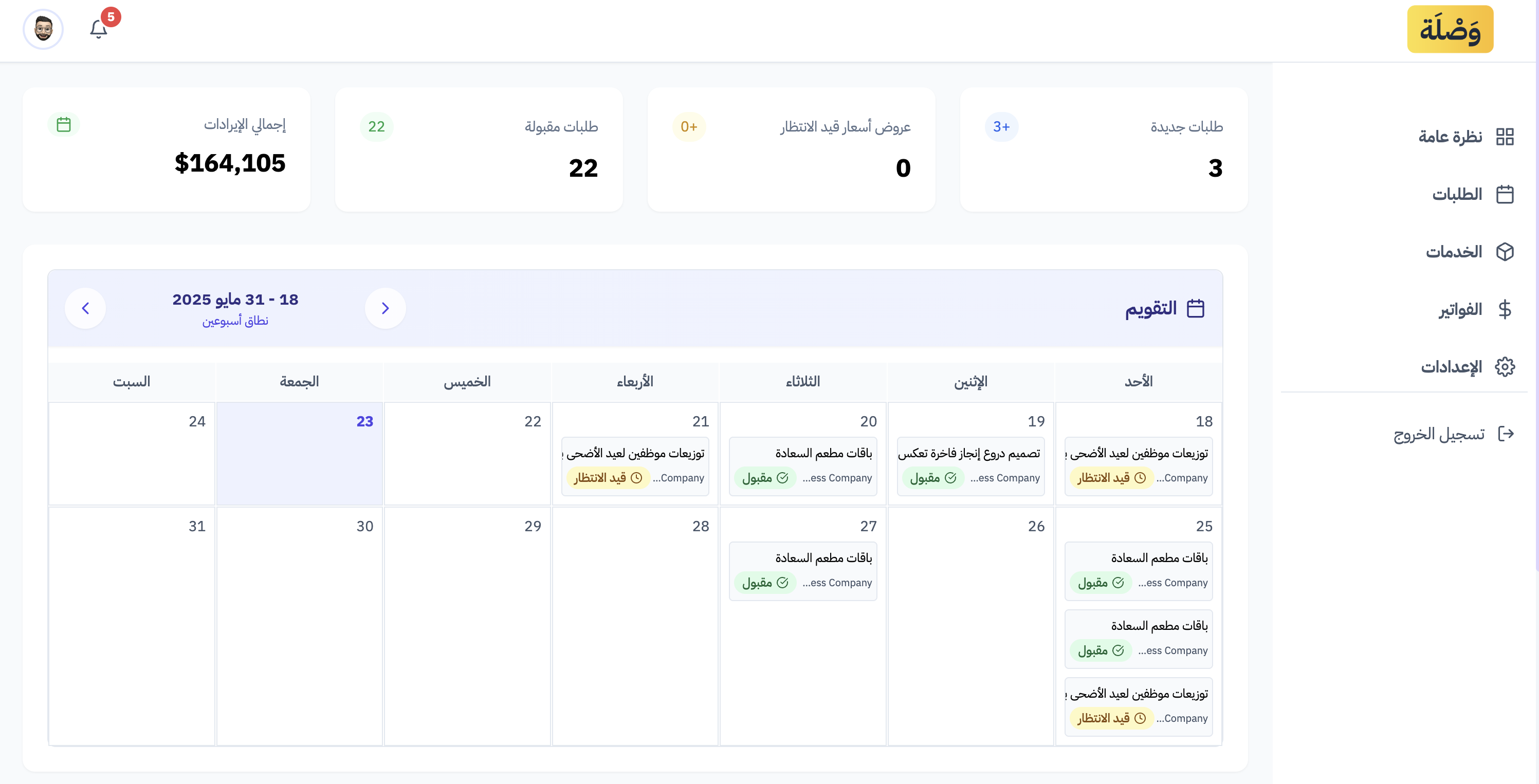
Task: Open the accepted requests card showing 22
Action: point(479,150)
